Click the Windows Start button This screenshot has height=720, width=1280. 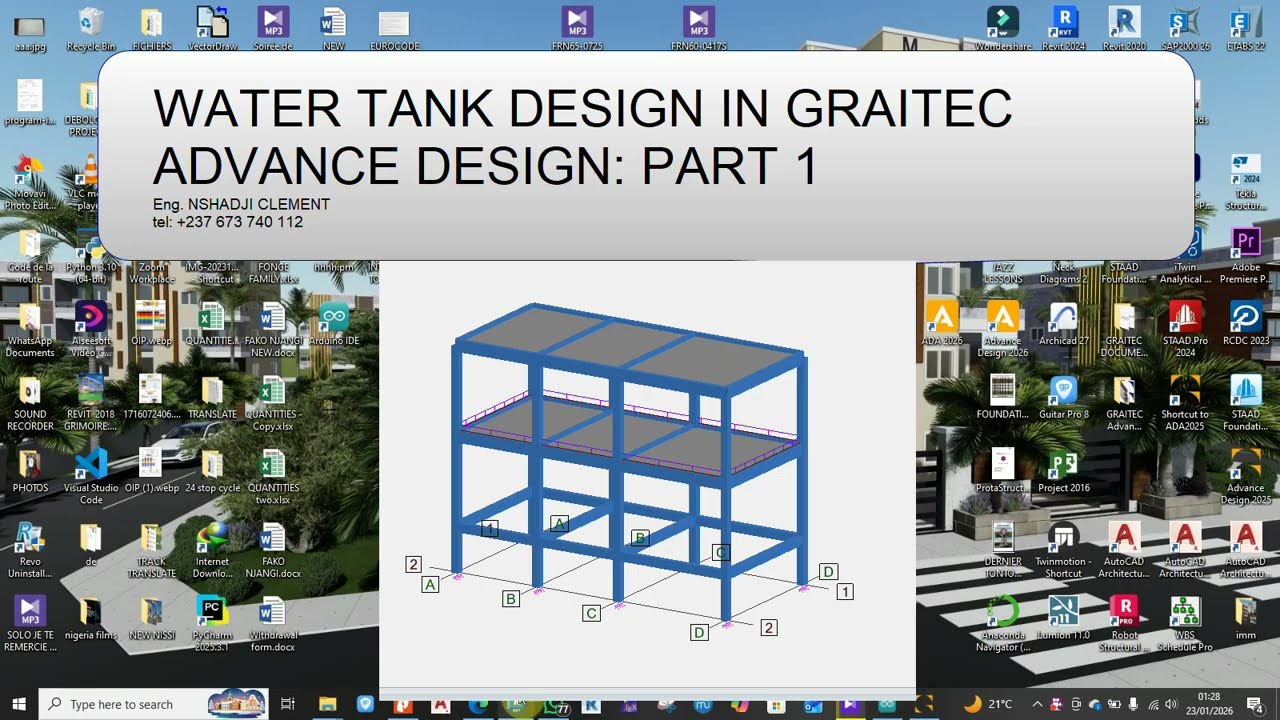coord(19,704)
